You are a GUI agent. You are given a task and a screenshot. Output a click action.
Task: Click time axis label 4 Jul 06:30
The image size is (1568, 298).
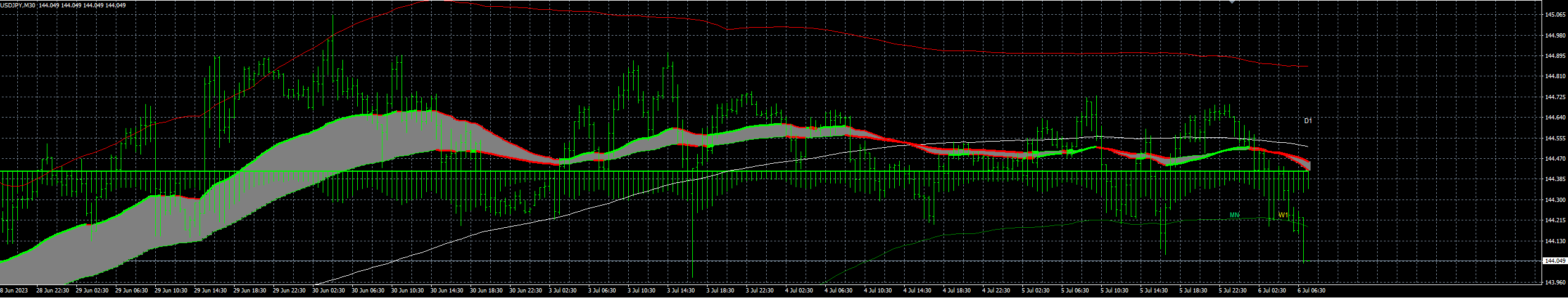pyautogui.click(x=839, y=290)
